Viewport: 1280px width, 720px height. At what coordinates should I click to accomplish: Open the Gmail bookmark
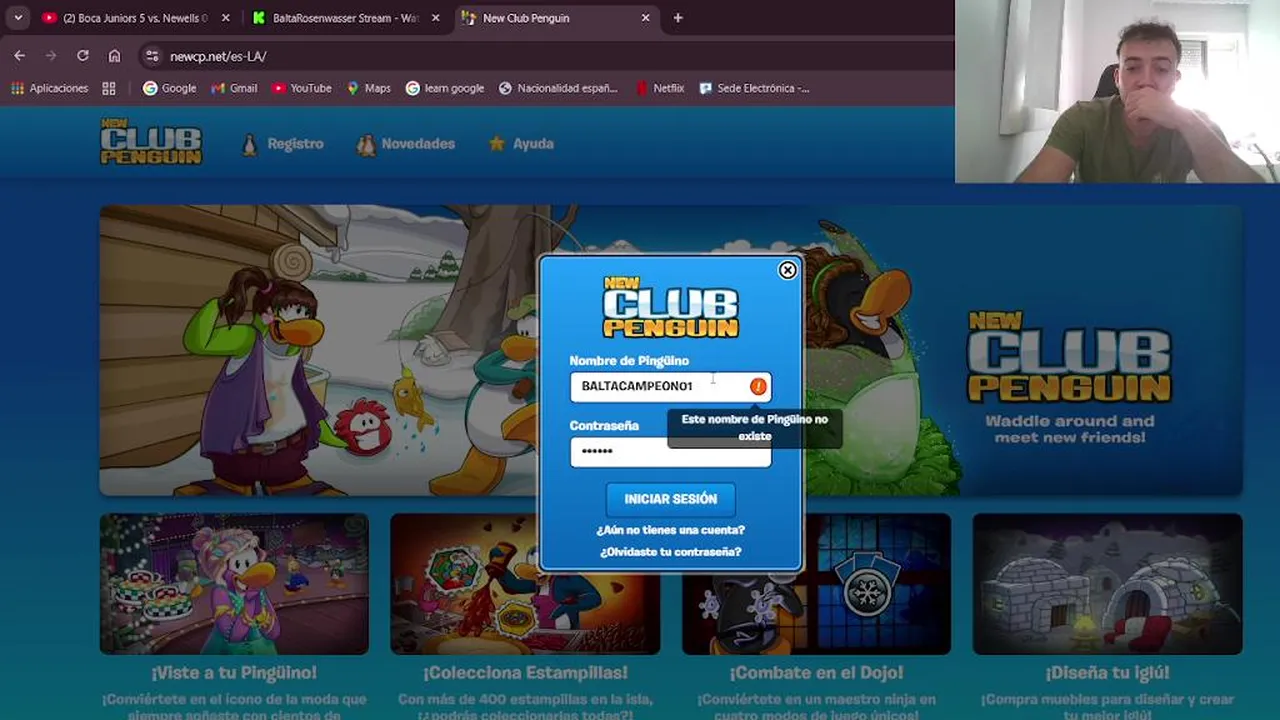tap(234, 88)
